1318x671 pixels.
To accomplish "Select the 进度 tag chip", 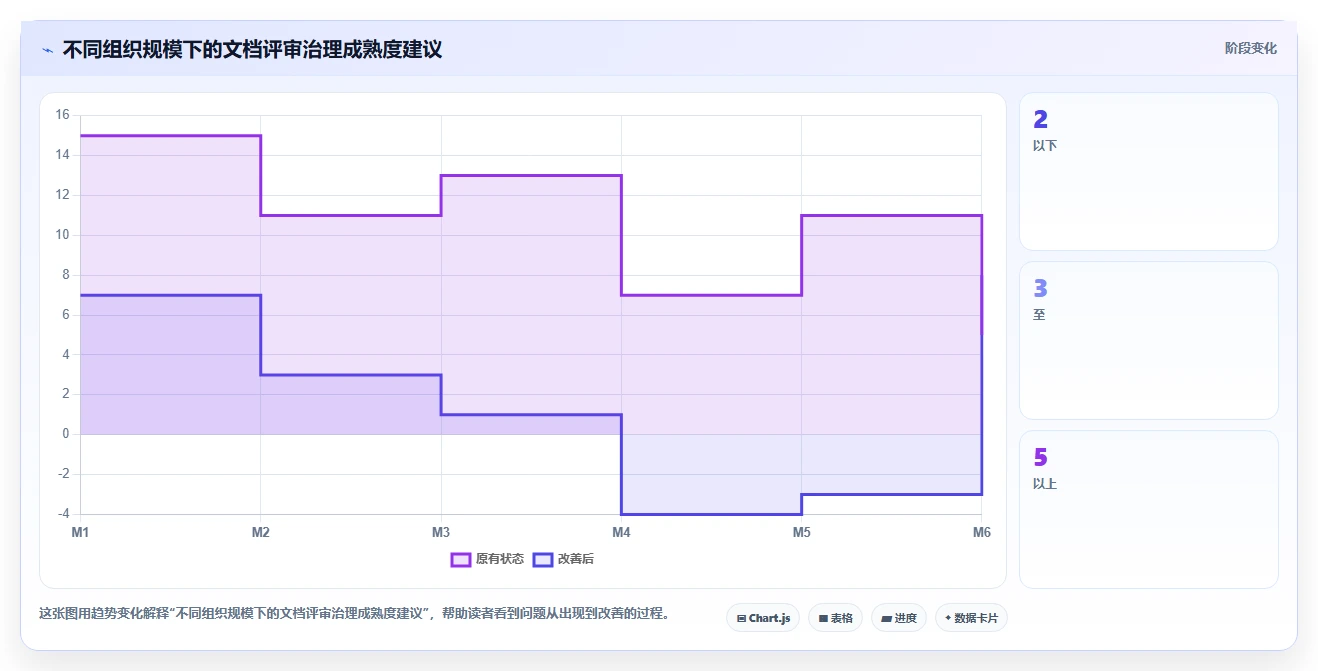I will click(899, 618).
